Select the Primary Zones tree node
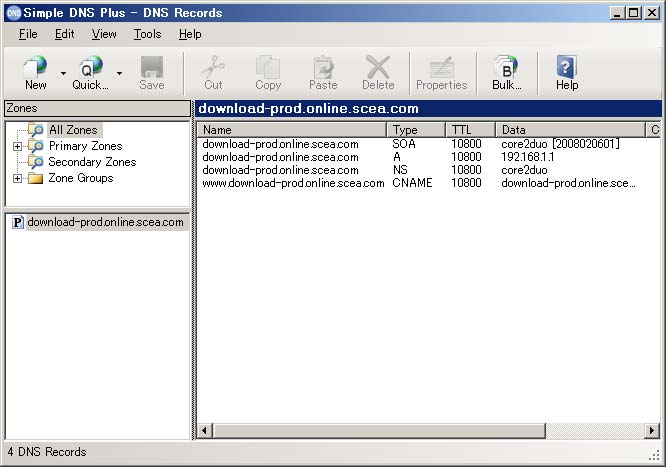The height and width of the screenshot is (467, 666). pyautogui.click(x=85, y=146)
